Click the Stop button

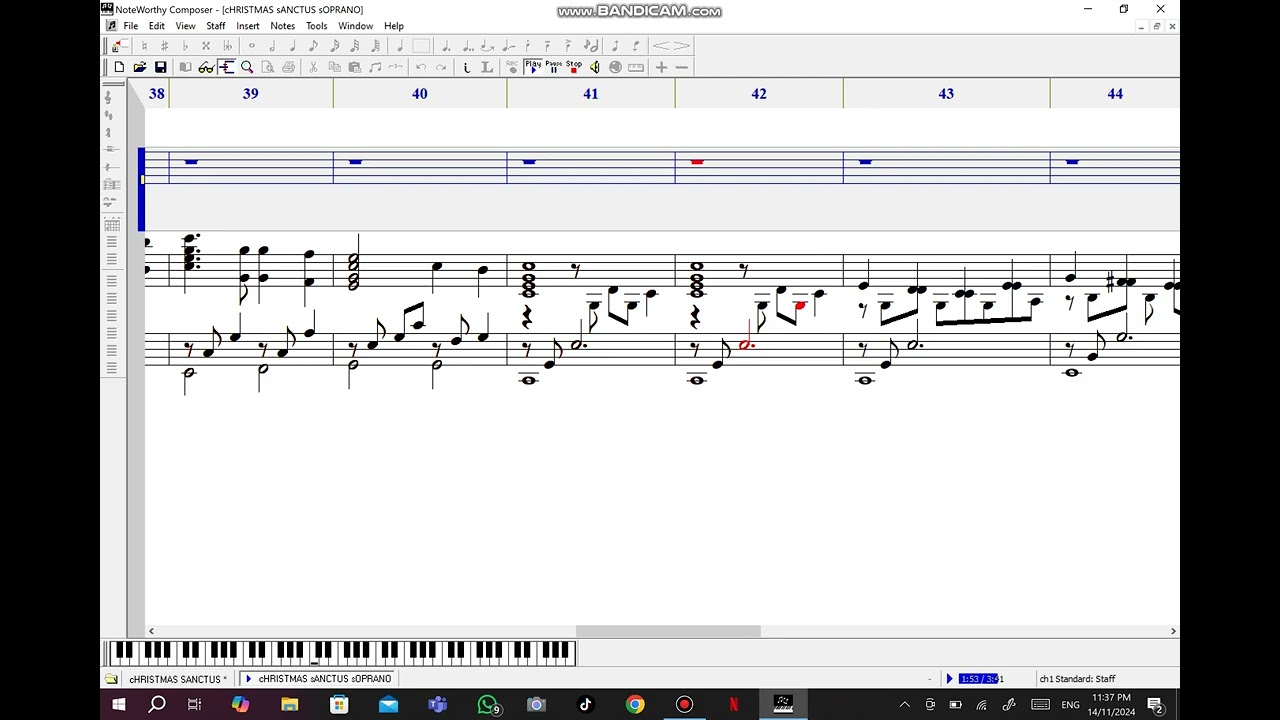(574, 67)
